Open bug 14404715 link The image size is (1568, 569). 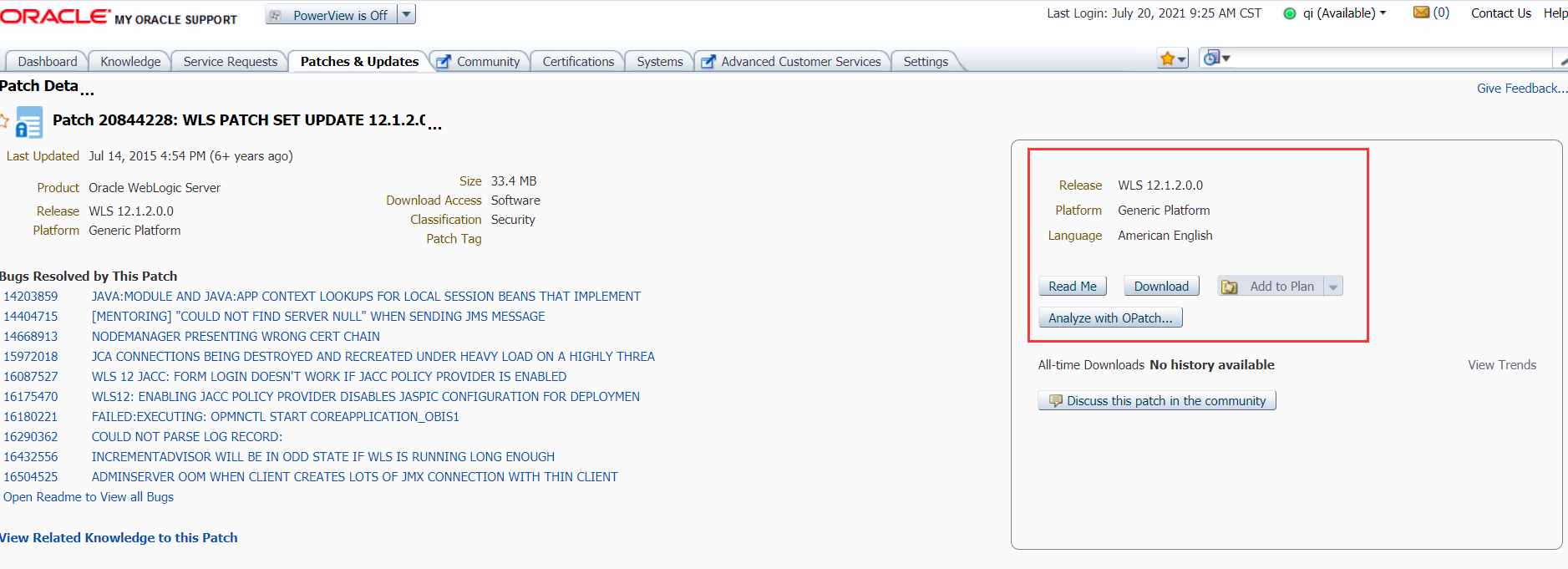(31, 317)
